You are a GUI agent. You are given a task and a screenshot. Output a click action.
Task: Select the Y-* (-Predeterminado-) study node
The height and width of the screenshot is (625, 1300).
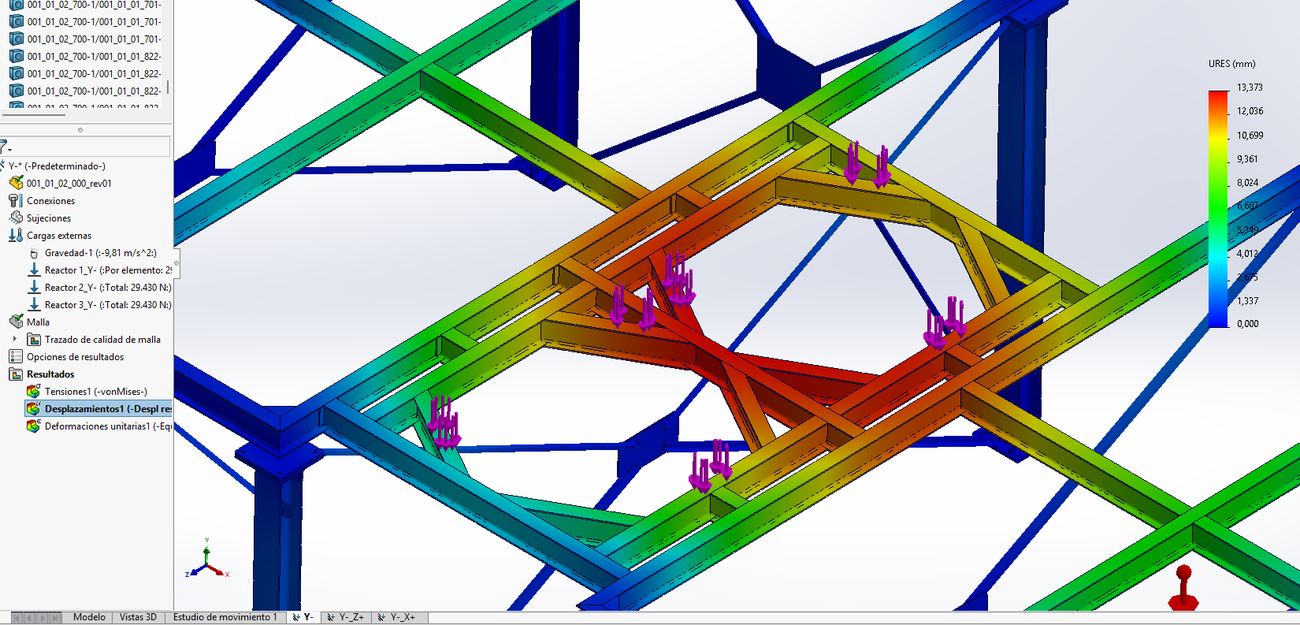pos(56,166)
